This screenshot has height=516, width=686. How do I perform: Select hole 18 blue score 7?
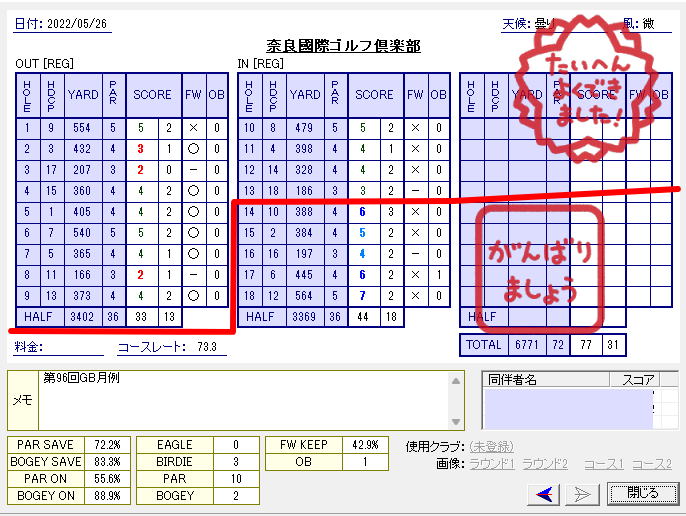pos(363,296)
